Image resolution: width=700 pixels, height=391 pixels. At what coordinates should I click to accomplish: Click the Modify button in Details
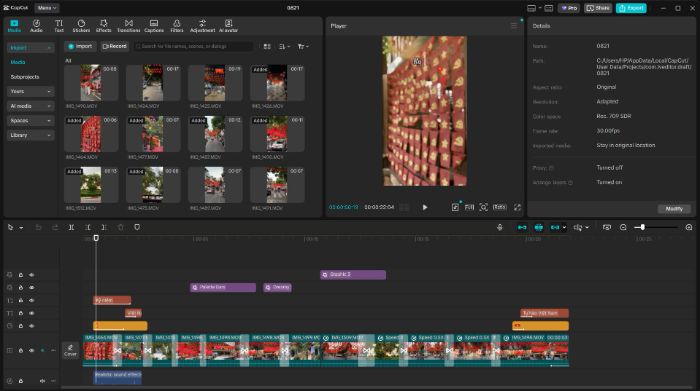tap(674, 209)
